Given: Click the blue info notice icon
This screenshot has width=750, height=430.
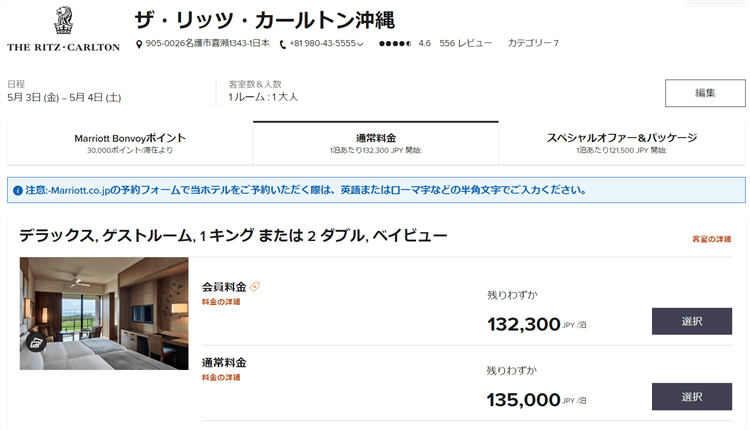Looking at the screenshot, I should click(17, 190).
